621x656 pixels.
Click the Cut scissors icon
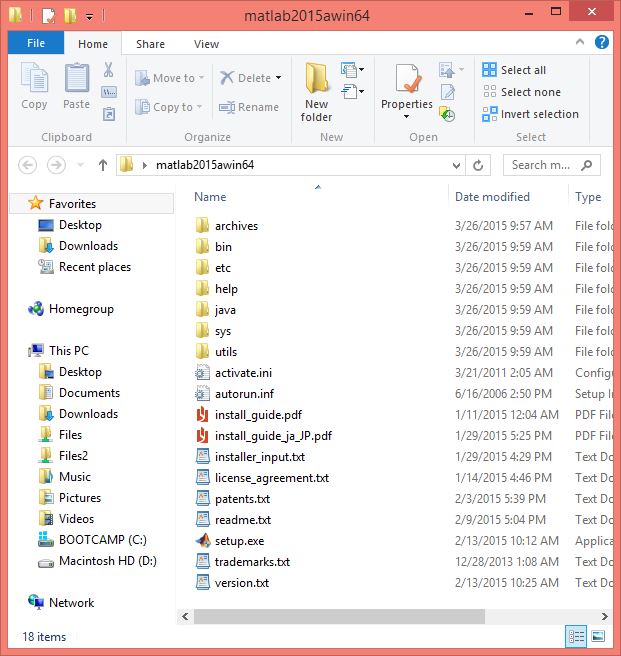point(108,70)
